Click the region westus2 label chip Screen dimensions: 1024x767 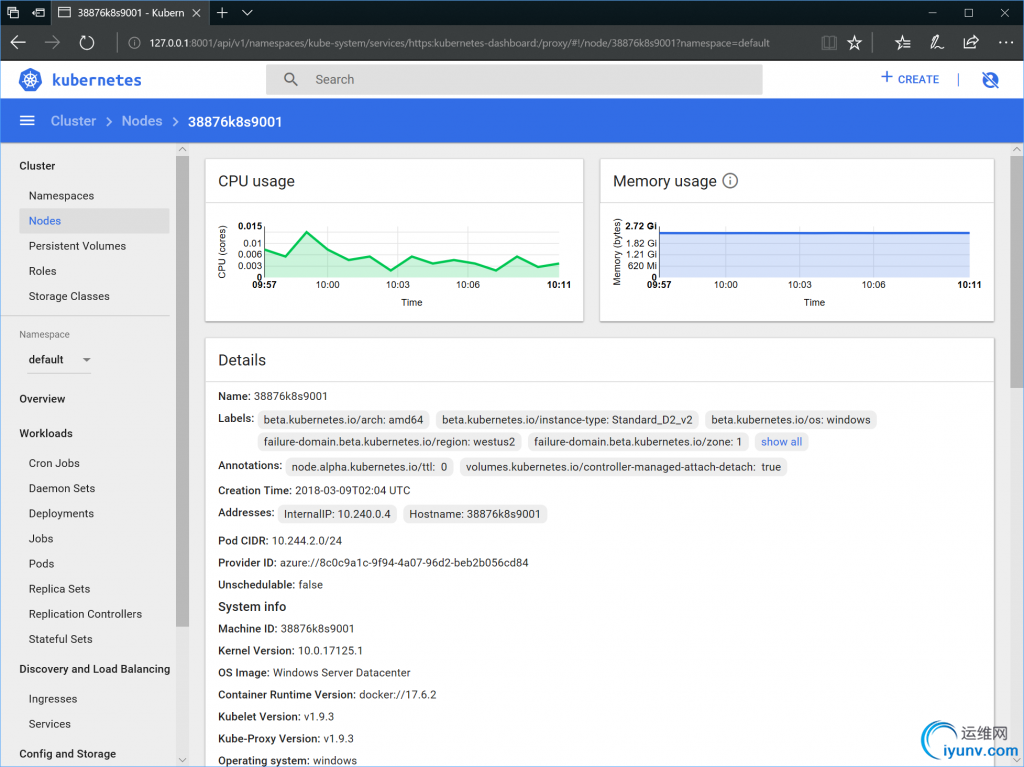tap(389, 442)
